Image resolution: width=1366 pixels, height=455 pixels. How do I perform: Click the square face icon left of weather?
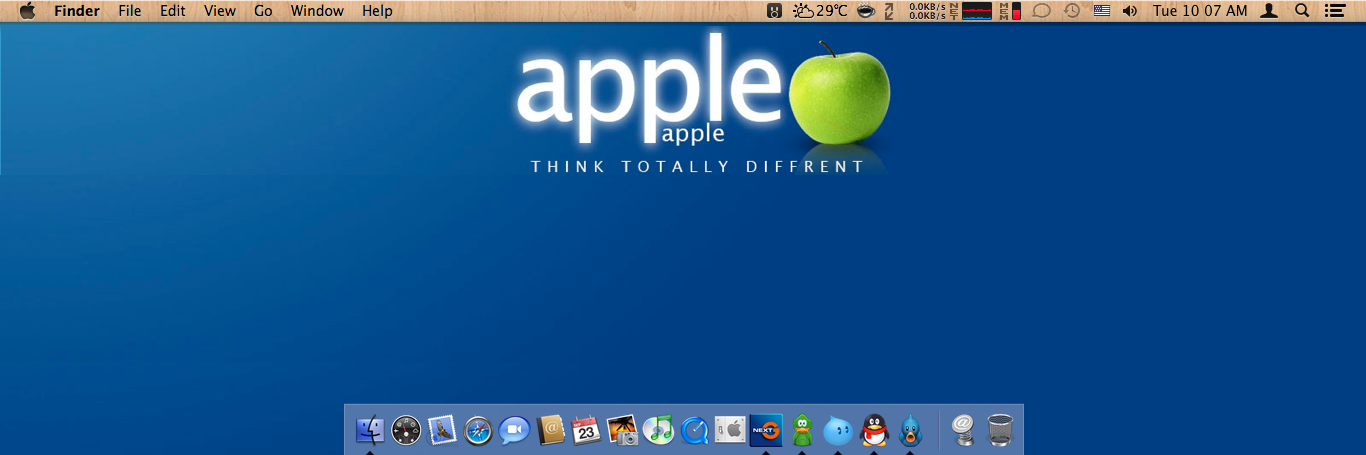point(775,11)
